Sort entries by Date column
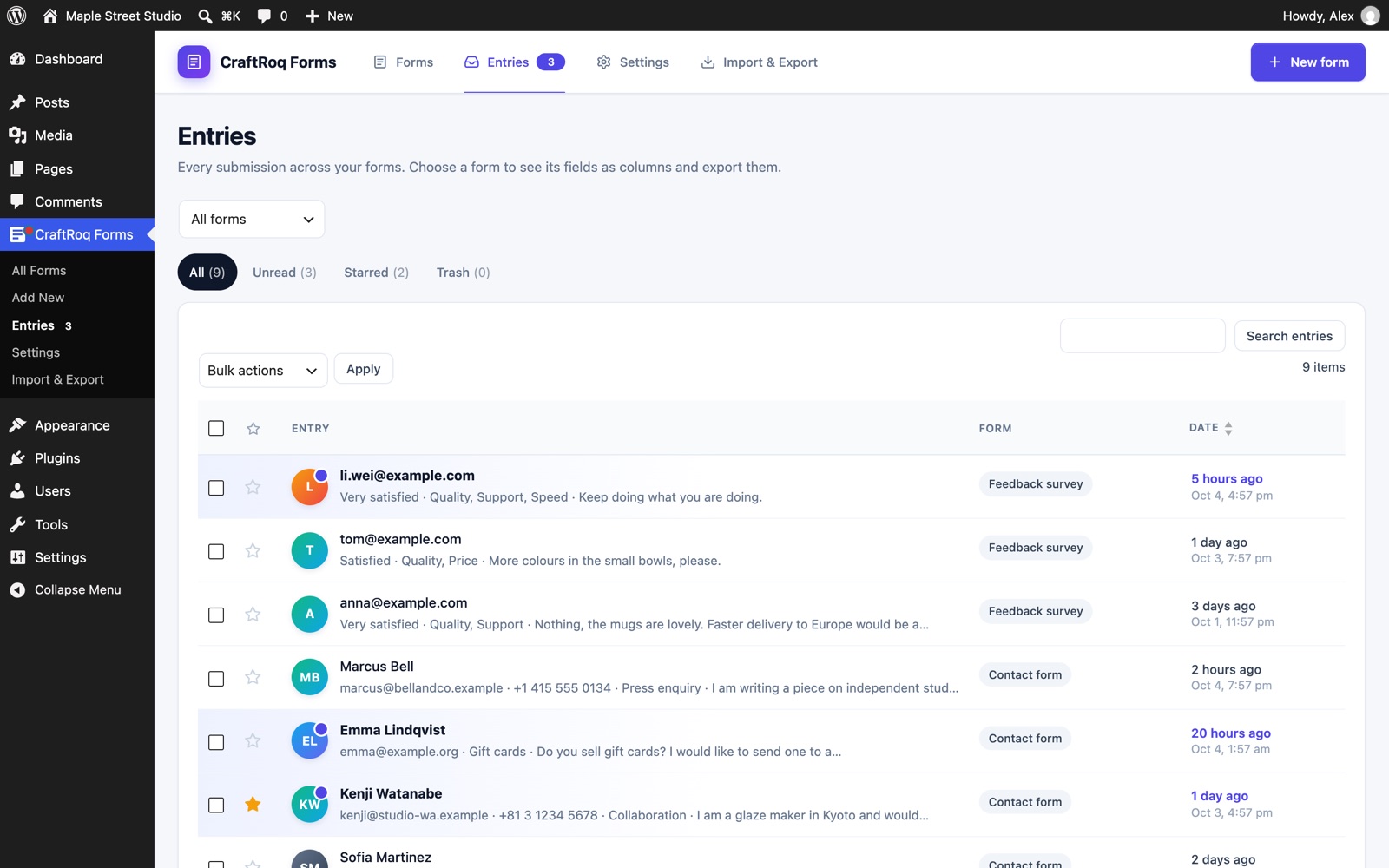Screen dimensions: 1389x868 pyautogui.click(x=1210, y=428)
